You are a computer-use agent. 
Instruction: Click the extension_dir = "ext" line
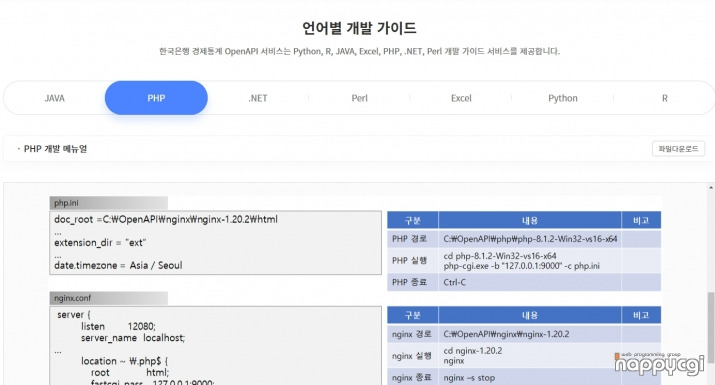pos(100,243)
